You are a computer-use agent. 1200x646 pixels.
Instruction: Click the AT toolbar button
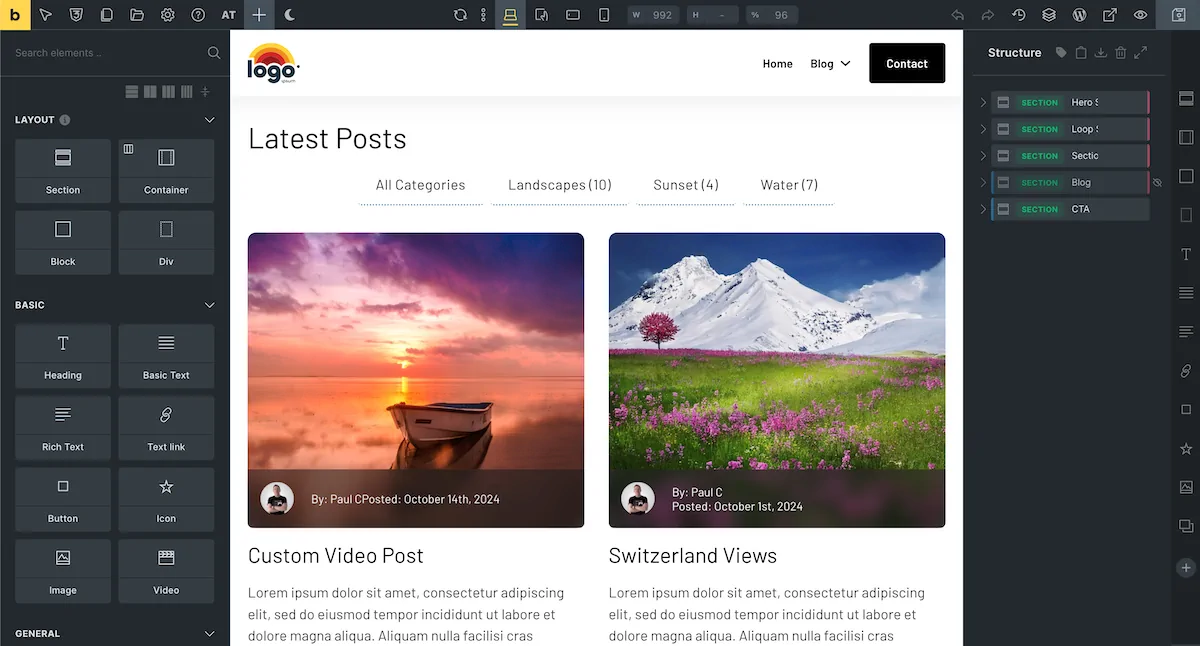point(229,15)
